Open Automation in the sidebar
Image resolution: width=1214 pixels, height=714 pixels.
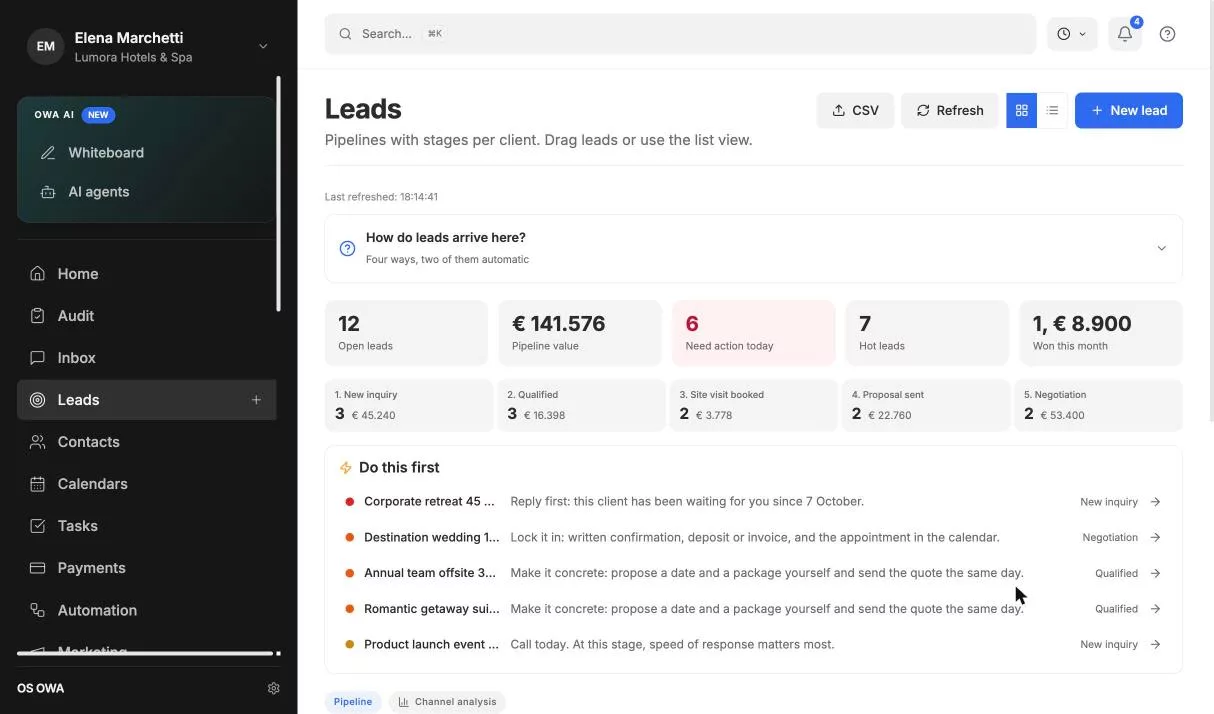coord(146,610)
